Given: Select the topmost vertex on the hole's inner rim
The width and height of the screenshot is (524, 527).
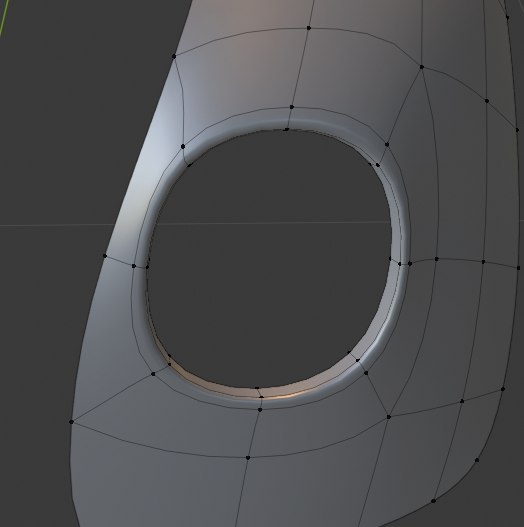Looking at the screenshot, I should click(286, 129).
